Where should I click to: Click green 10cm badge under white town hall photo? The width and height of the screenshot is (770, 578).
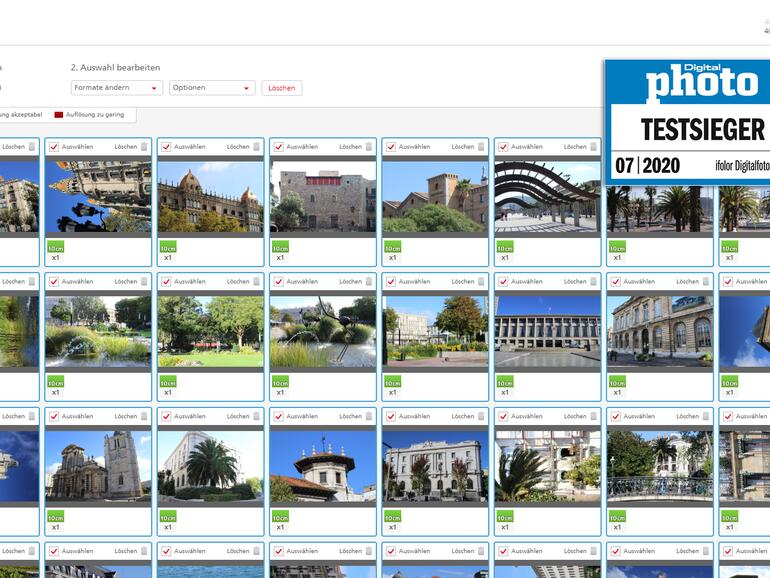point(392,516)
